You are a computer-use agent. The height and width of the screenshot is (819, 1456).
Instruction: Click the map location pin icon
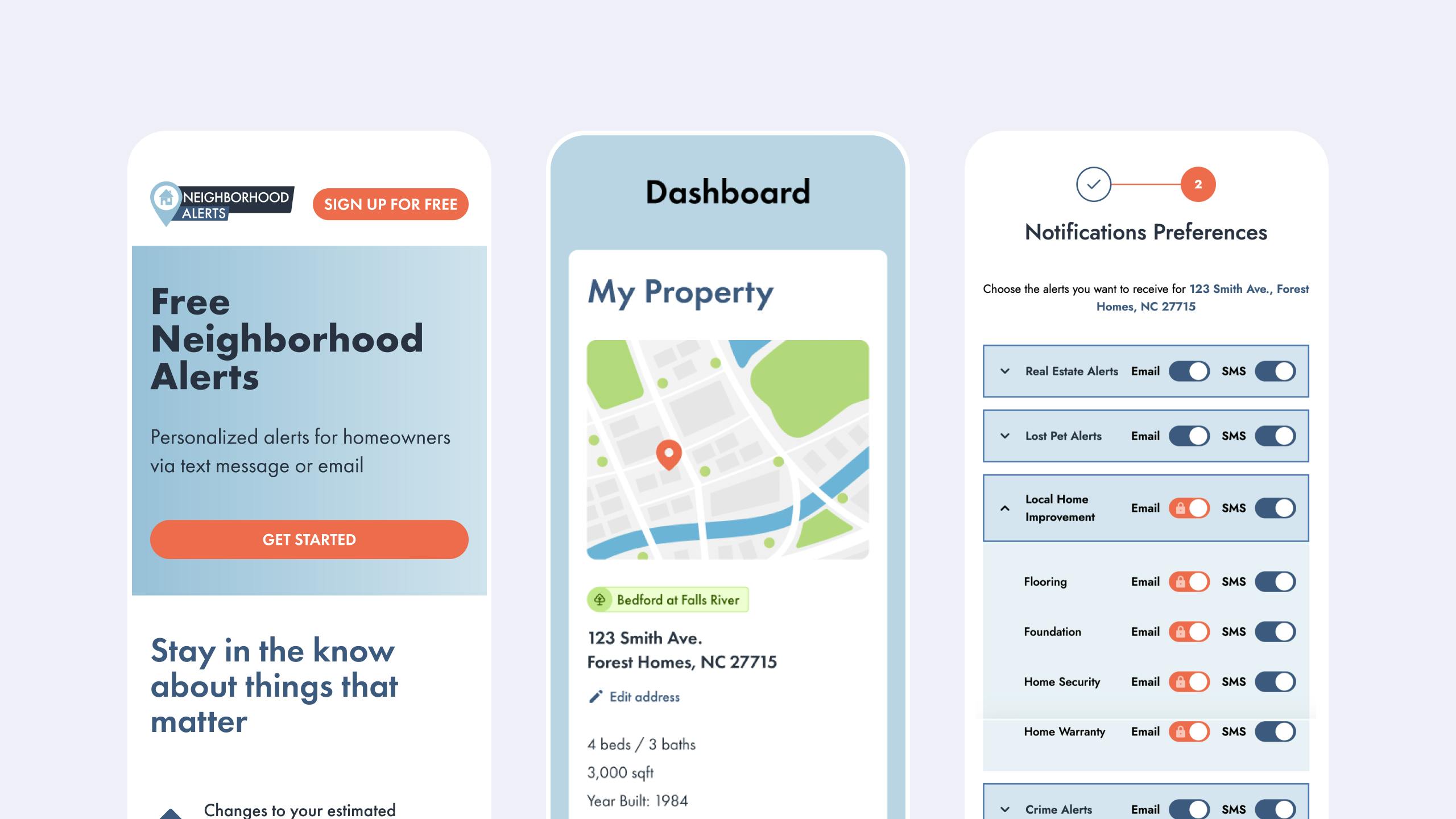(x=667, y=453)
